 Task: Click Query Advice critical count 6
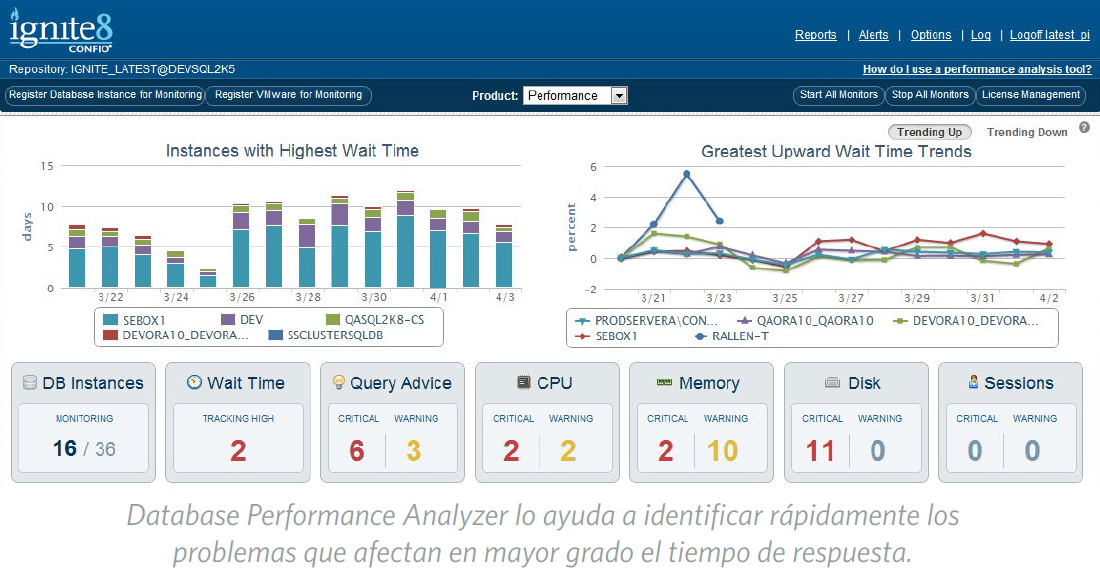[357, 451]
